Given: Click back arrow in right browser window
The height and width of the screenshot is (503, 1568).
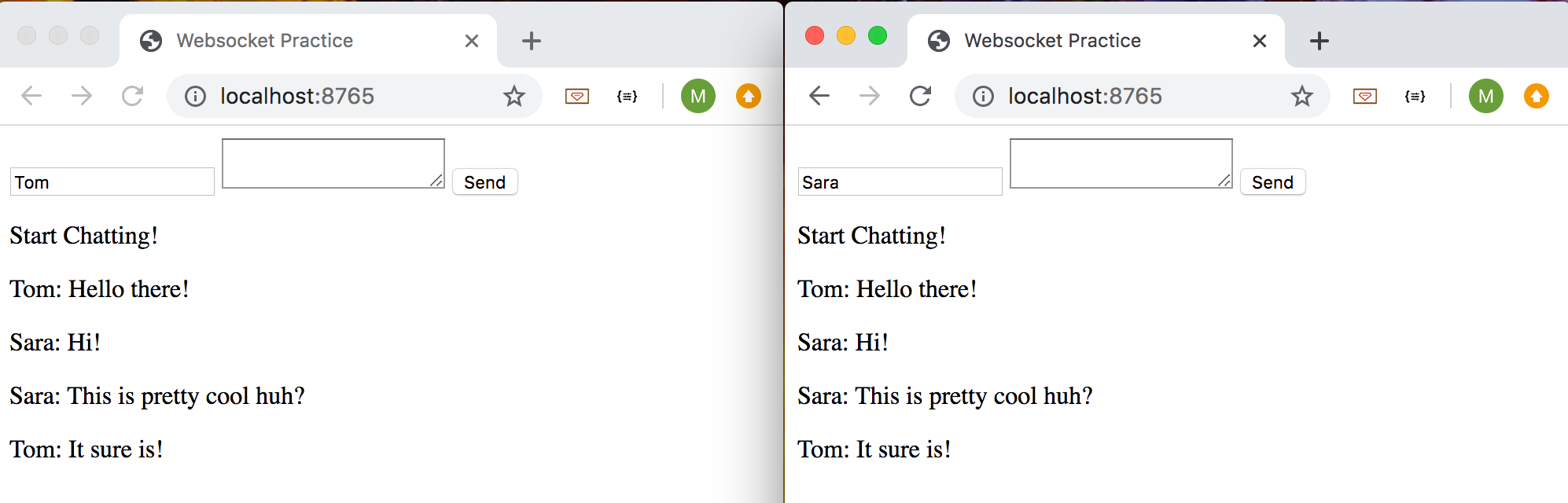Looking at the screenshot, I should [819, 96].
